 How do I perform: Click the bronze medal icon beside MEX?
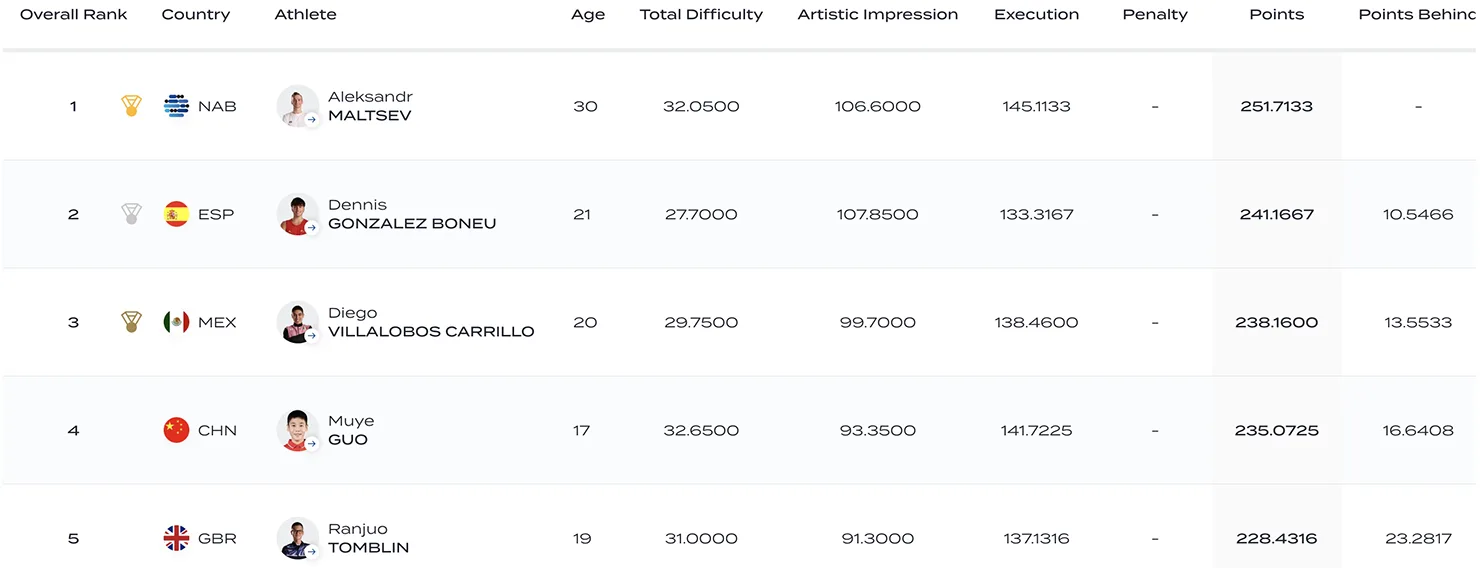(x=131, y=322)
